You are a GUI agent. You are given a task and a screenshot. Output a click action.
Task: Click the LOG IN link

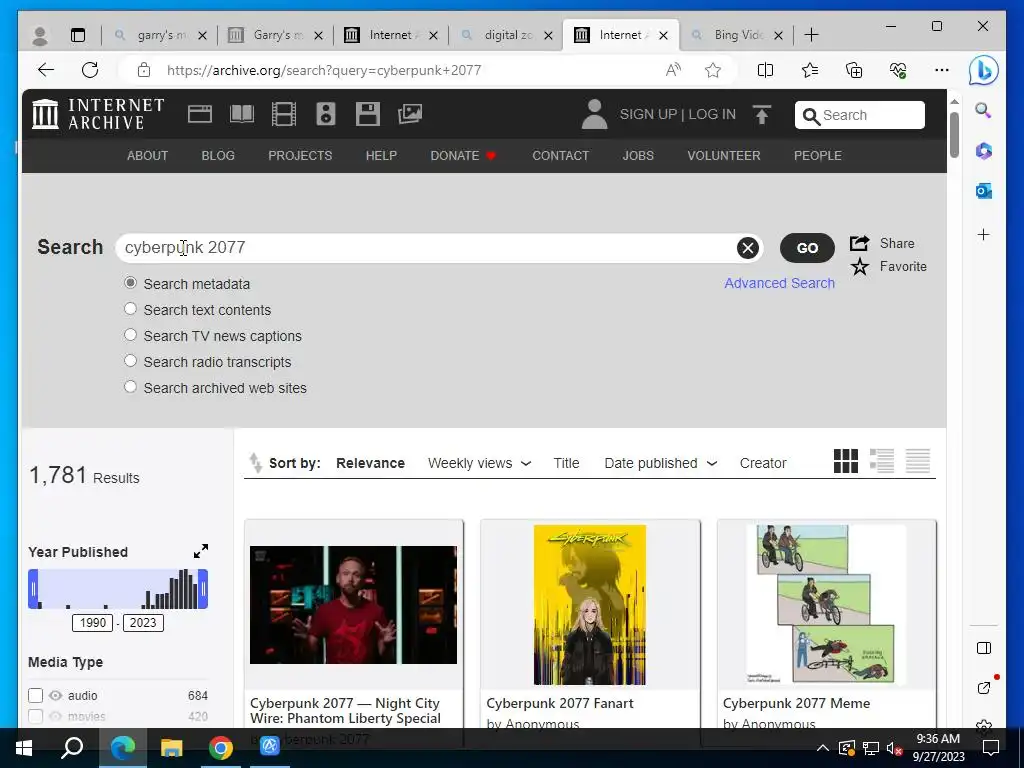[712, 114]
